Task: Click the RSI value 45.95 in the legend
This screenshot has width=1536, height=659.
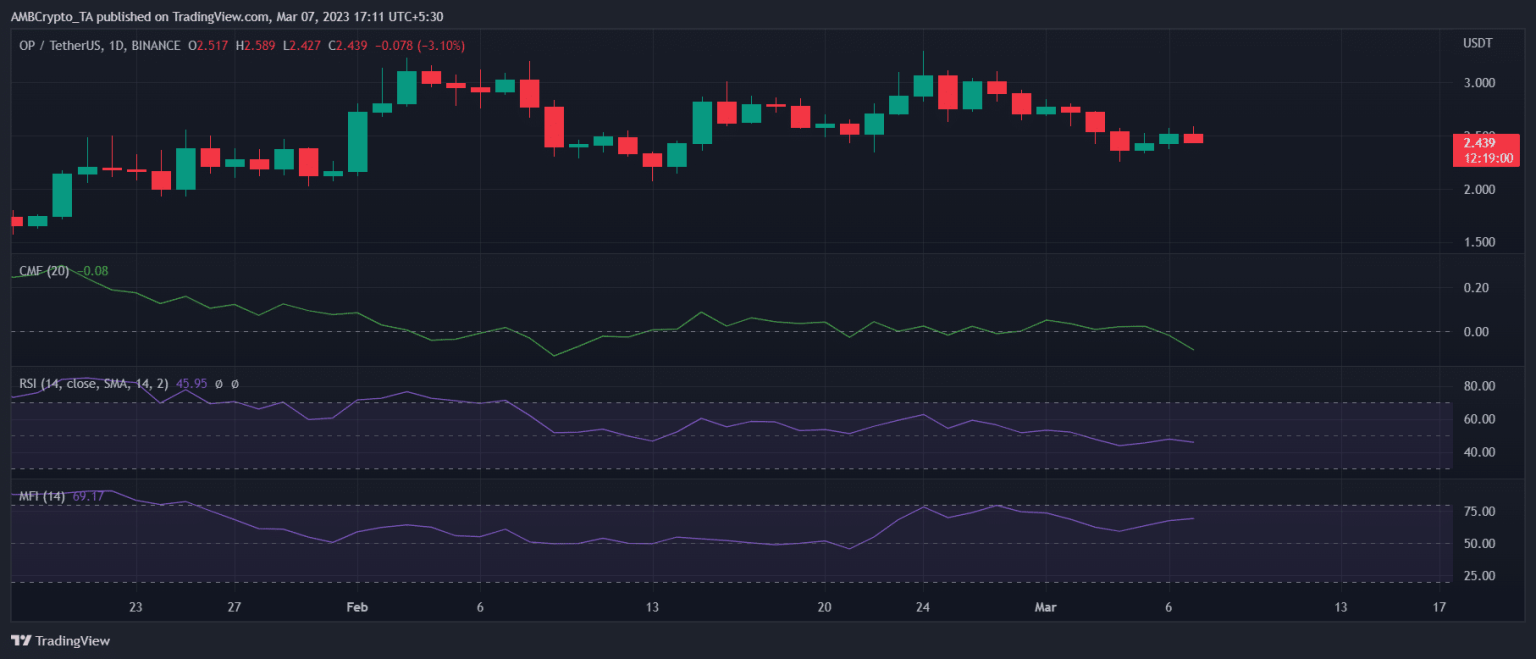Action: [x=190, y=383]
